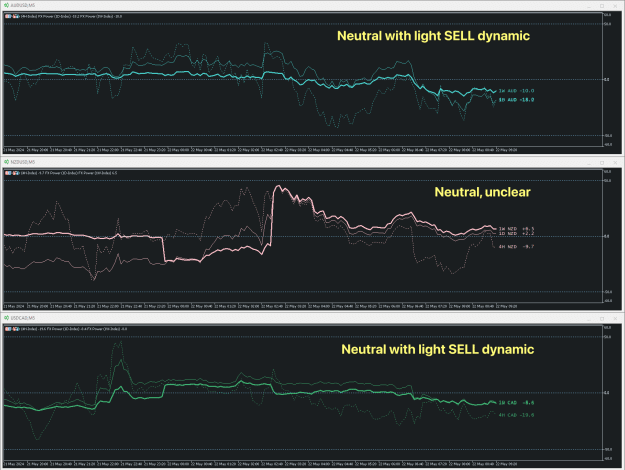Screen dimensions: 625x470
Task: Click the '1D NZD +2.2' line label
Action: pyautogui.click(x=516, y=233)
